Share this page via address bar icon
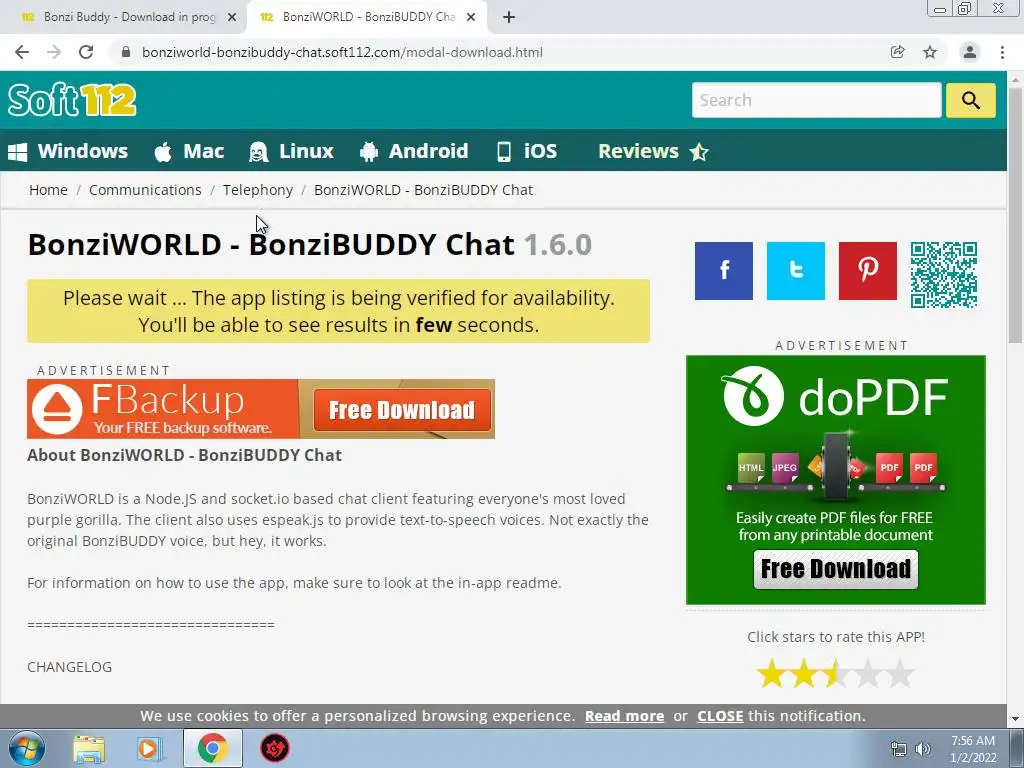This screenshot has height=768, width=1024. pos(897,52)
